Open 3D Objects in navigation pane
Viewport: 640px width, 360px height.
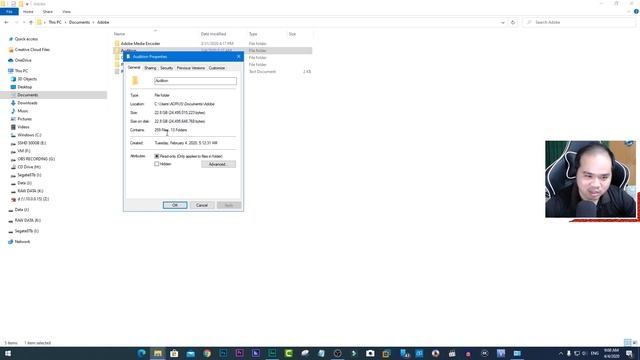click(x=27, y=79)
